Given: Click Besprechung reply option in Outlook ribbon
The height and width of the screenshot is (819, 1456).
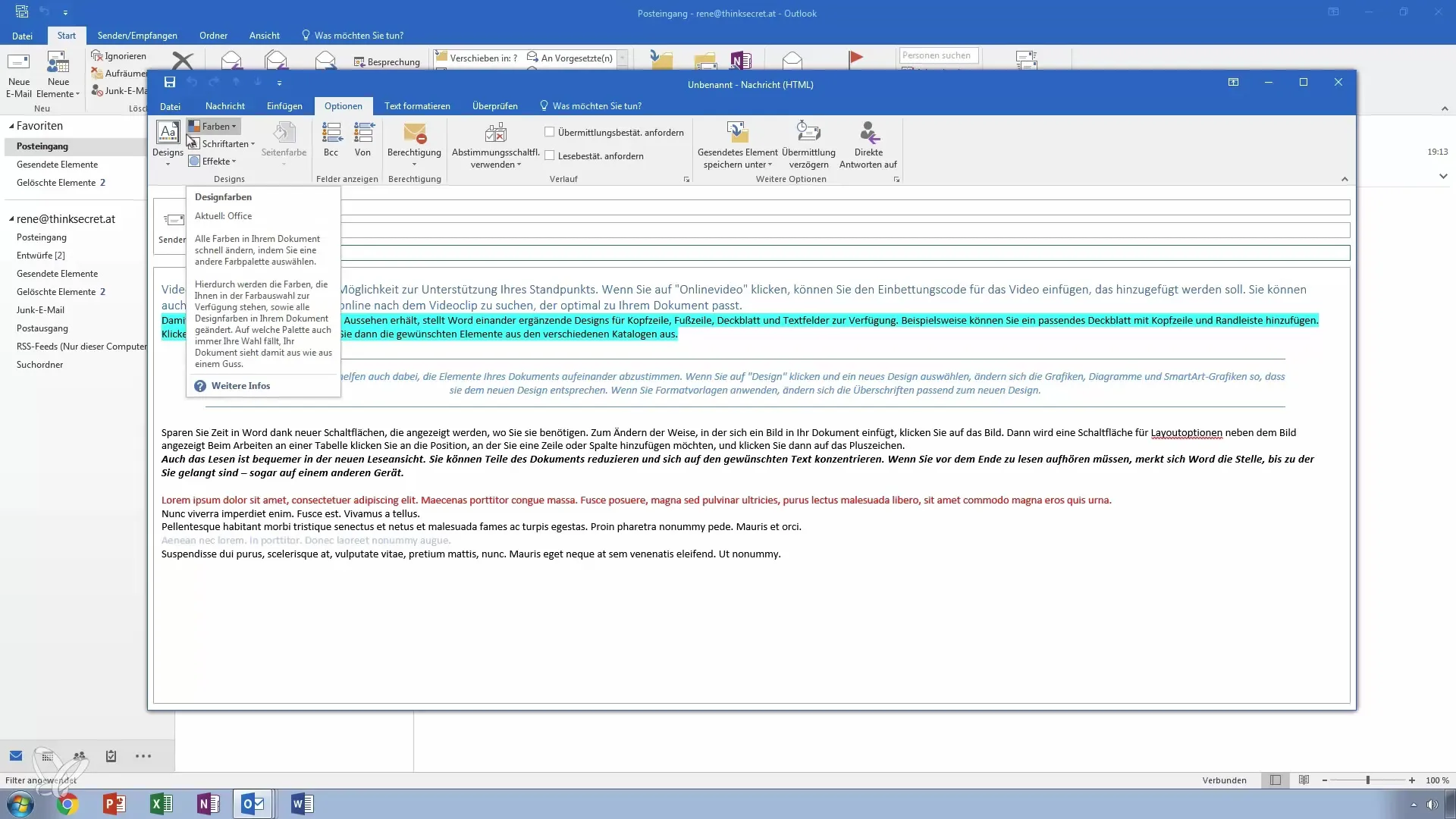Looking at the screenshot, I should coord(387,62).
